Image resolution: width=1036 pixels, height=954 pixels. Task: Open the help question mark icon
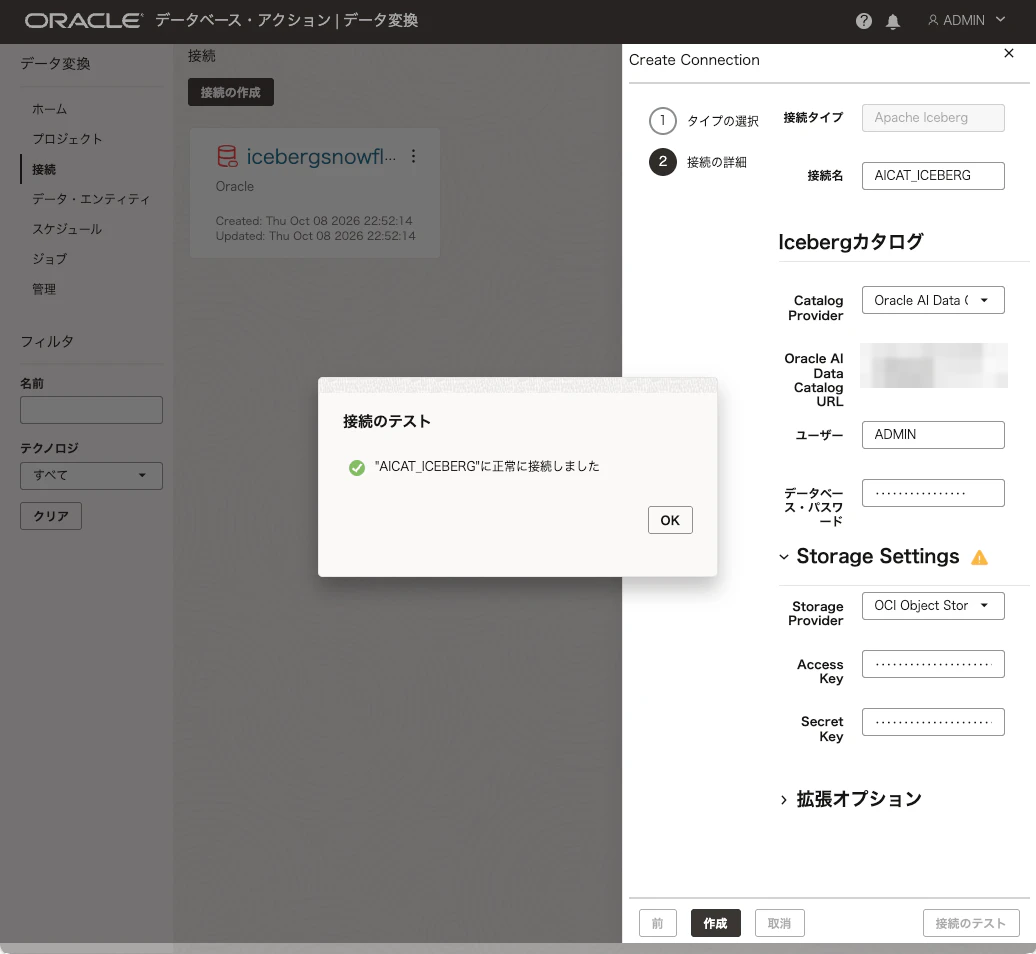[x=864, y=21]
